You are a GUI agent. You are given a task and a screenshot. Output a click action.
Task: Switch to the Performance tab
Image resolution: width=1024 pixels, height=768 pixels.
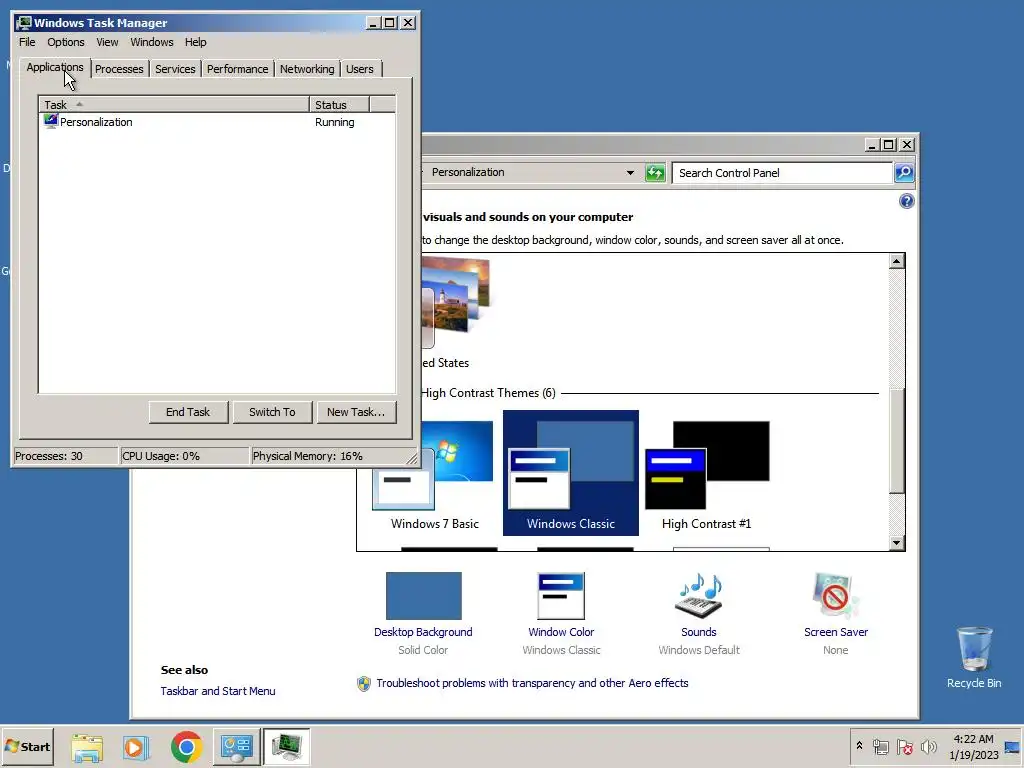pyautogui.click(x=237, y=69)
